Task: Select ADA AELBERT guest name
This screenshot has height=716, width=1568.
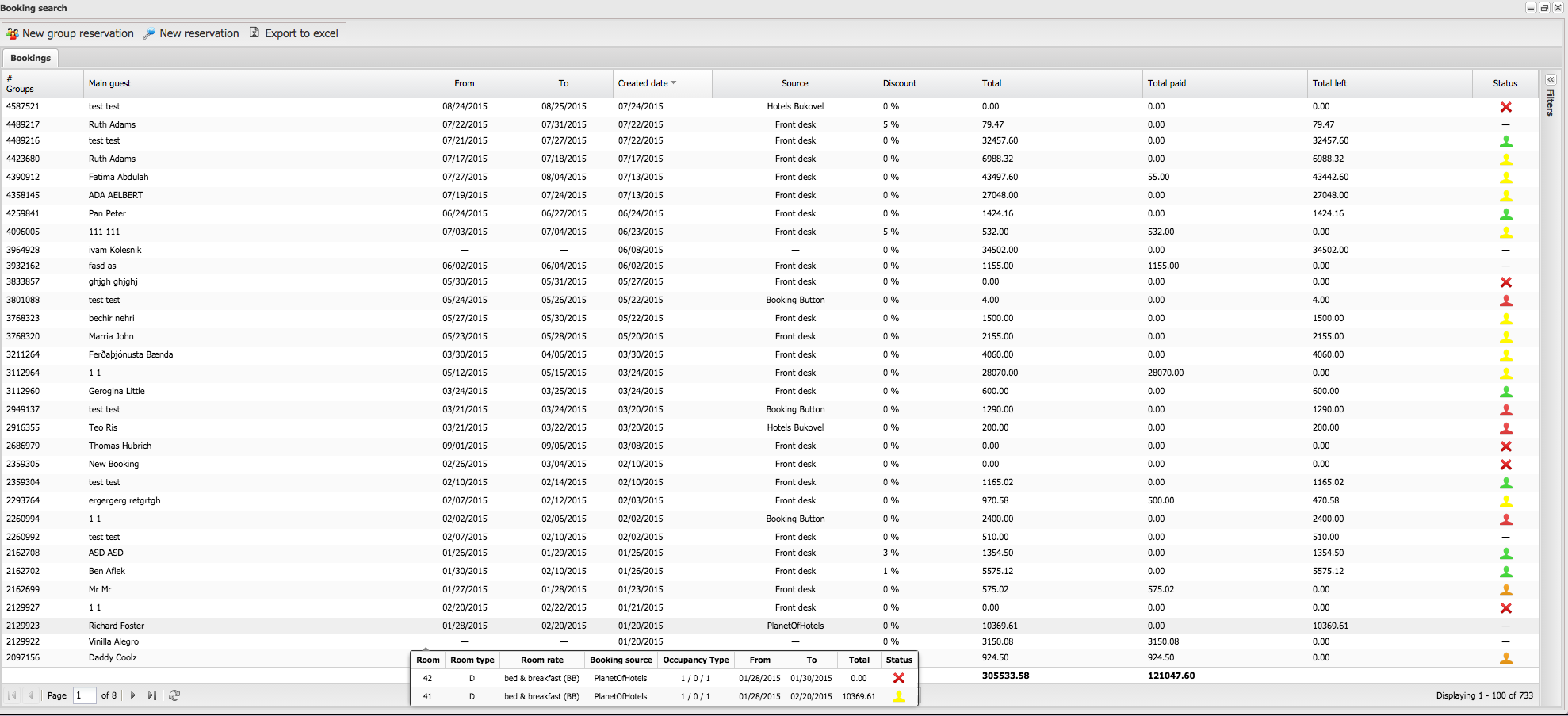Action: pos(116,195)
